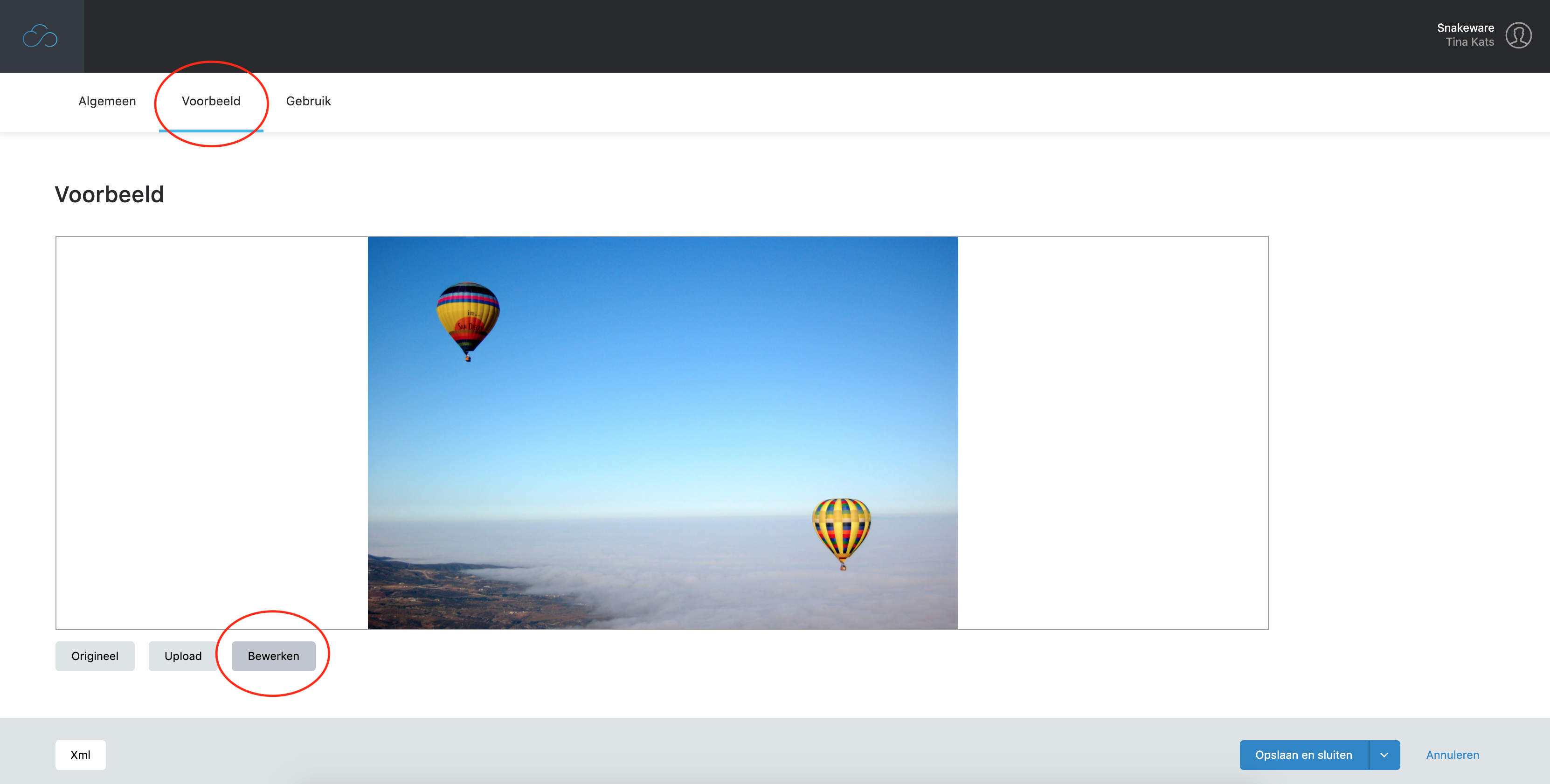1550x784 pixels.
Task: Click the Bewerken button
Action: pos(273,656)
